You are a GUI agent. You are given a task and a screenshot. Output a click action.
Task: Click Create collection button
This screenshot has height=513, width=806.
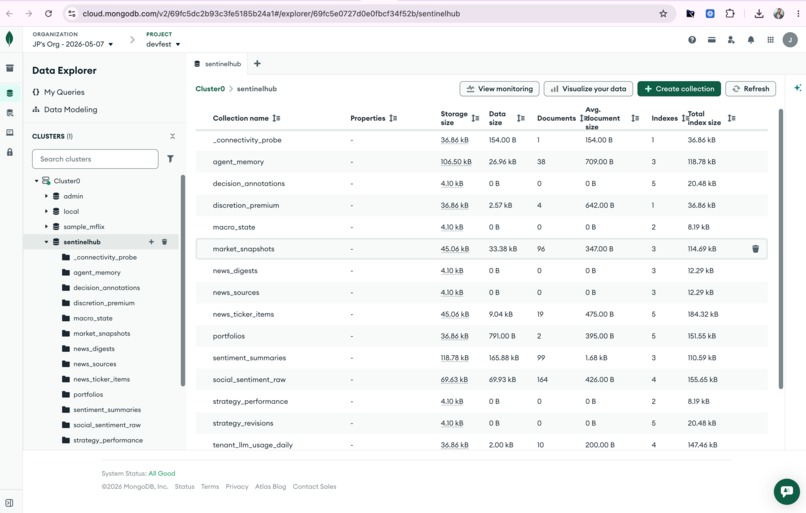point(679,88)
